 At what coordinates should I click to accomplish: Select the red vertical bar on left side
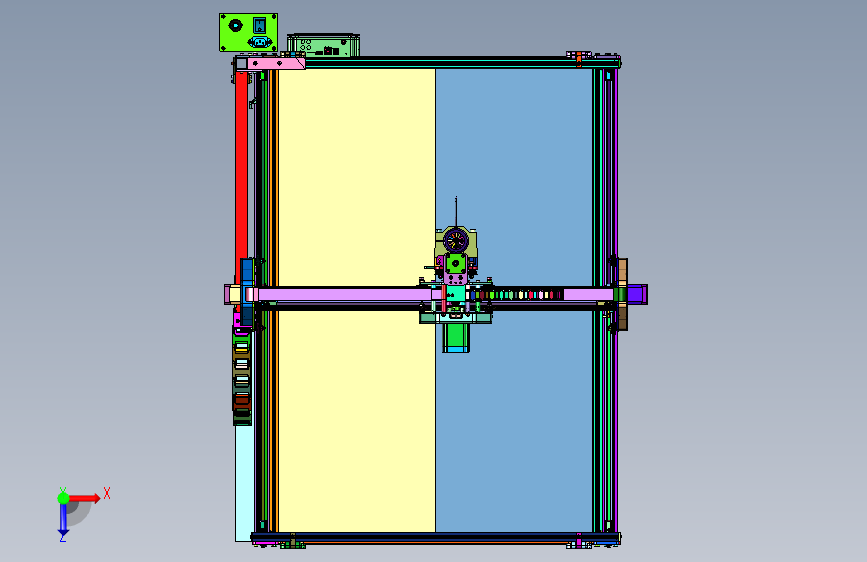241,171
